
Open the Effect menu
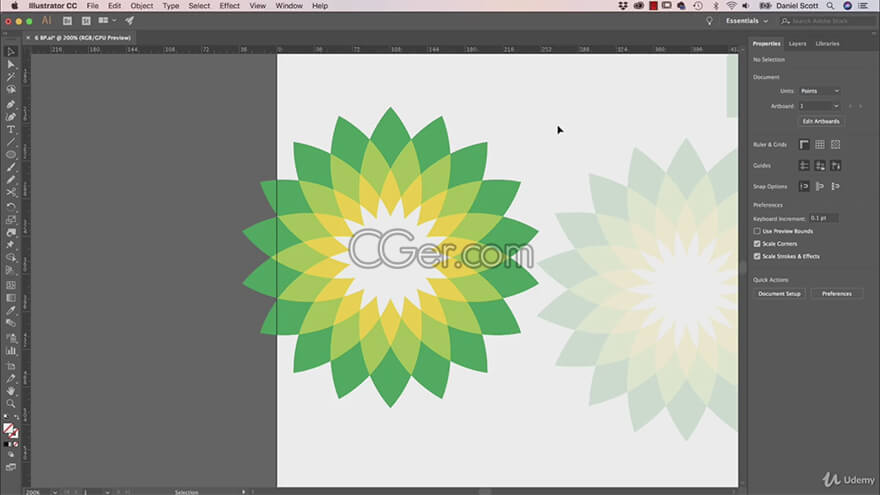tap(230, 6)
